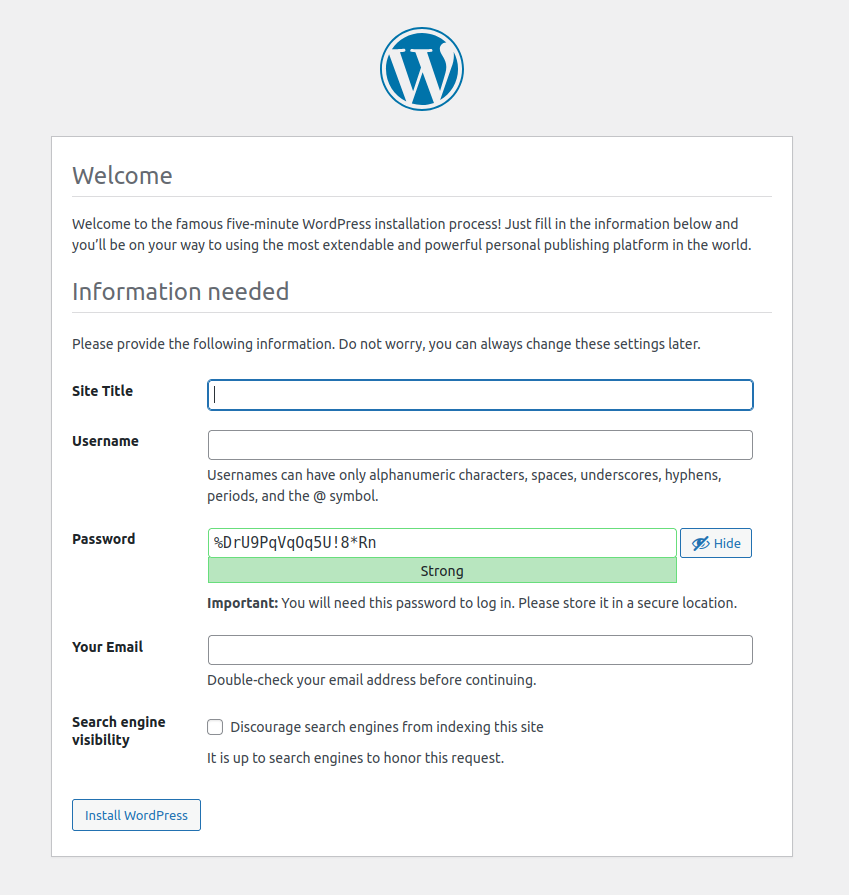Click the Password field label
The image size is (849, 895).
pyautogui.click(x=103, y=539)
